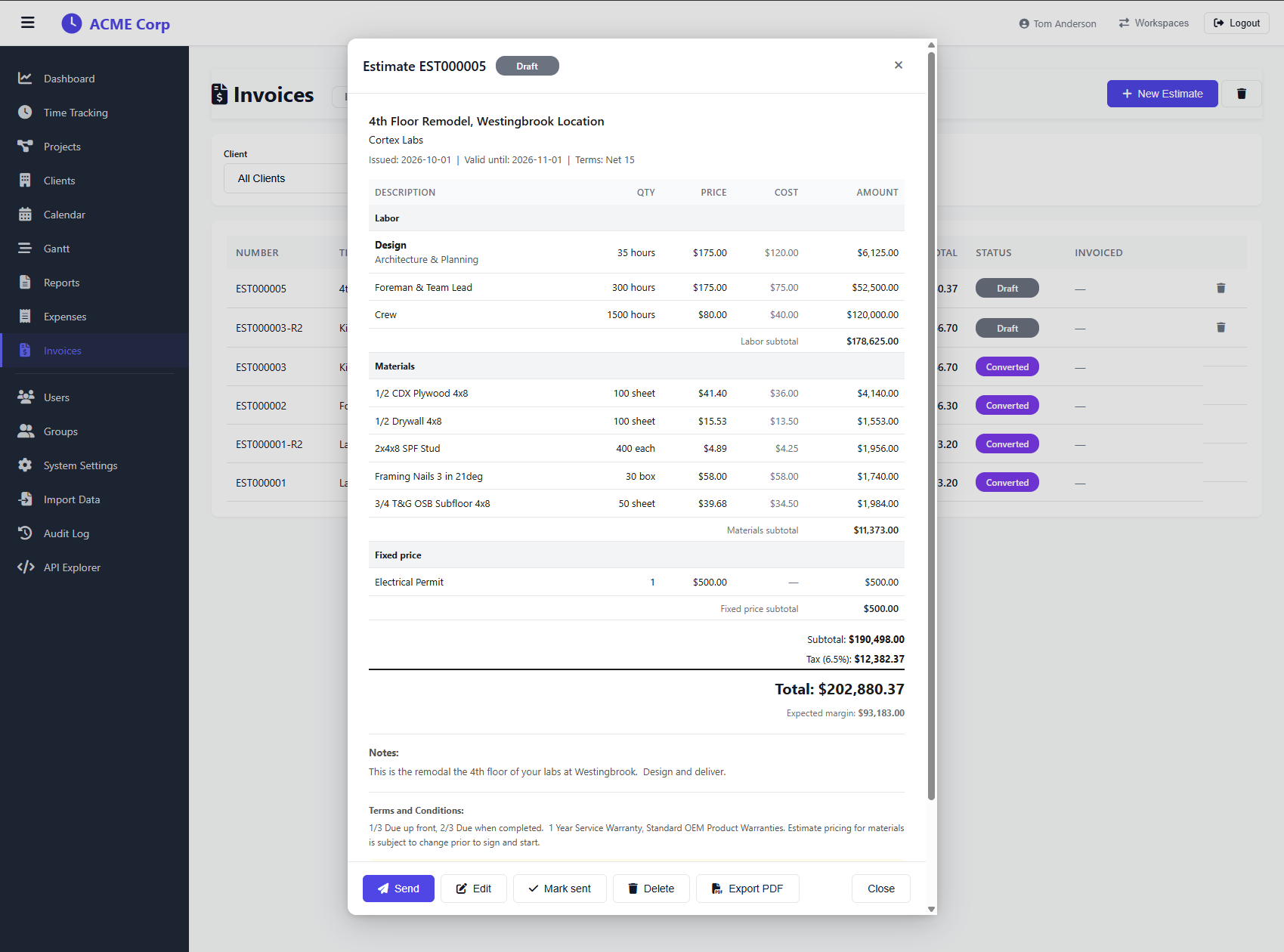Click the Draft badge in dialog header
Image resolution: width=1284 pixels, height=952 pixels.
pyautogui.click(x=527, y=66)
